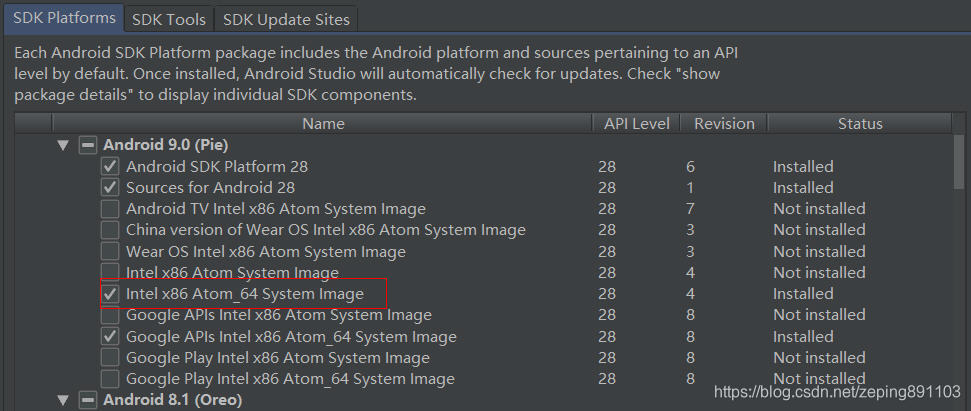971x411 pixels.
Task: Toggle the Android 8.1 (Oreo) group checkbox
Action: (x=87, y=399)
